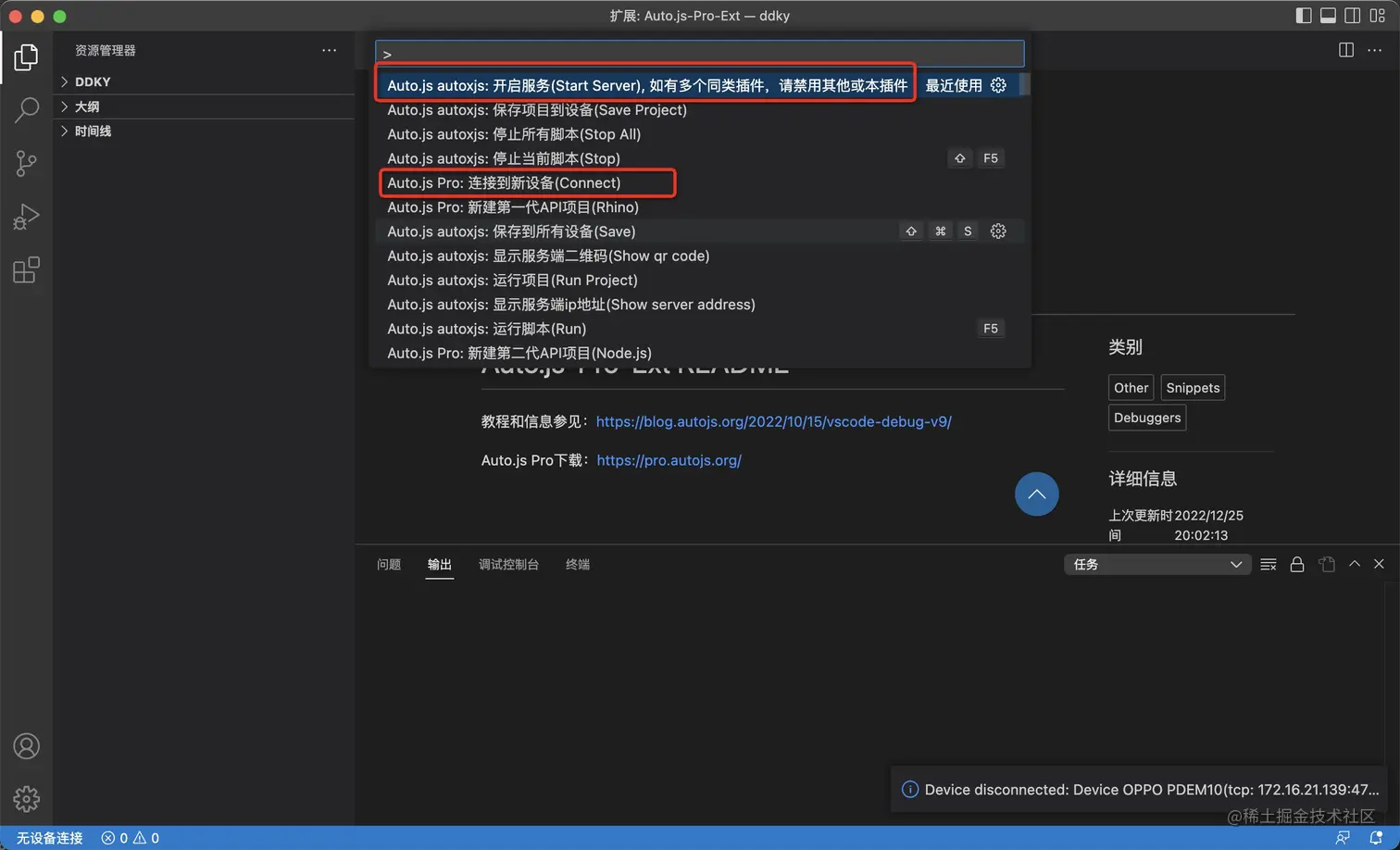Click the Debuggers category tag
Image resolution: width=1400 pixels, height=850 pixels.
click(x=1147, y=418)
